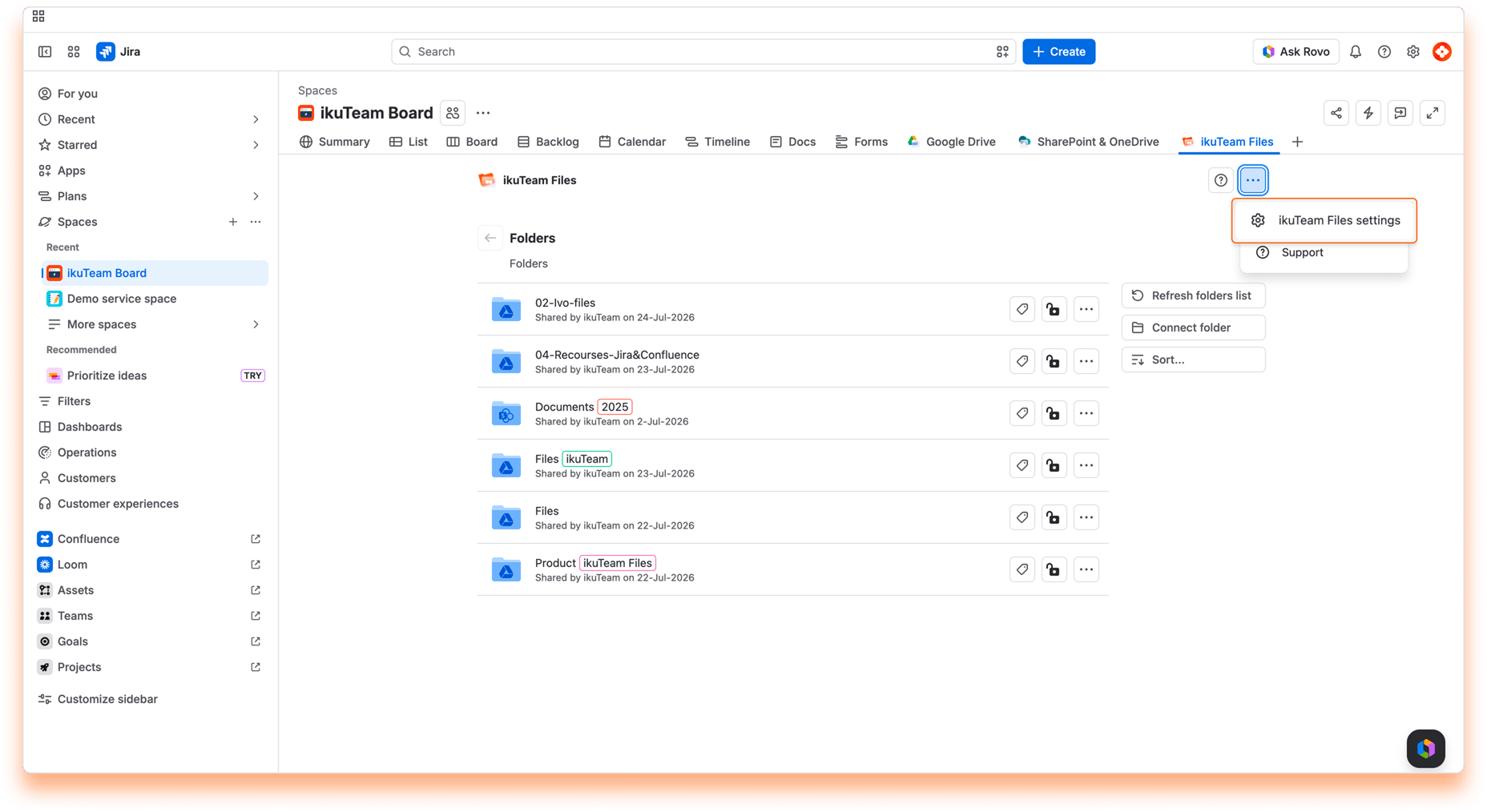Select ikuTeam Files settings menu item

click(x=1324, y=220)
